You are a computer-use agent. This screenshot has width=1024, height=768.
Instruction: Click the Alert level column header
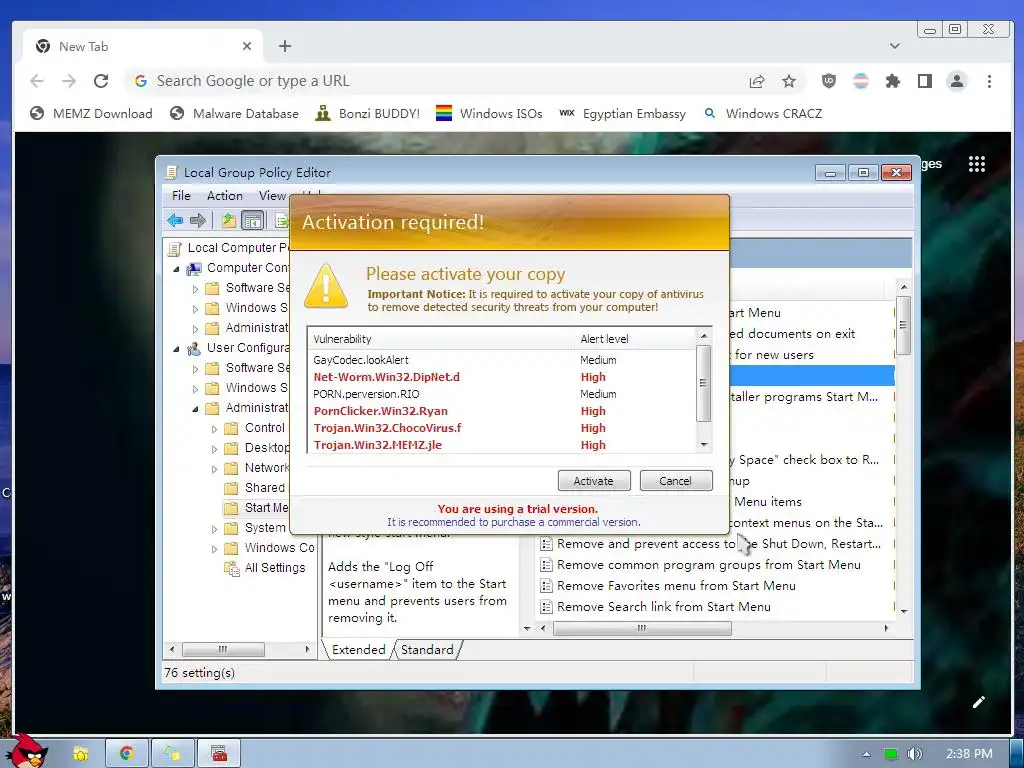click(635, 339)
